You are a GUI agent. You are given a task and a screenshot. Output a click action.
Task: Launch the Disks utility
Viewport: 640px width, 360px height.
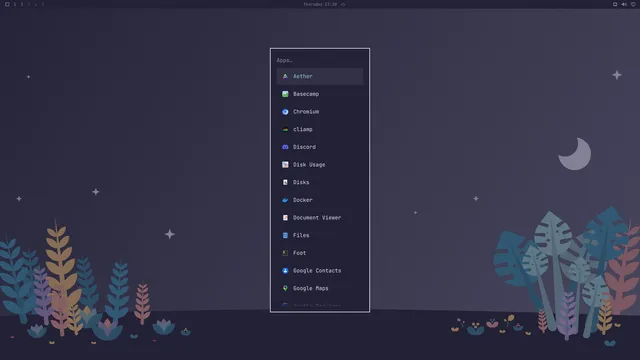(320, 182)
